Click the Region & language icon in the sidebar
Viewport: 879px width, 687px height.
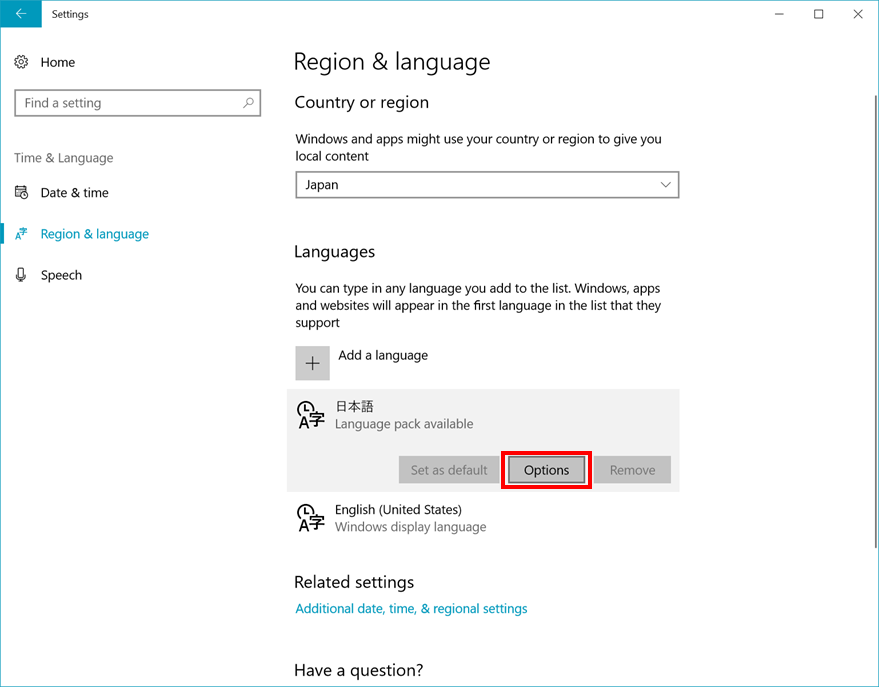tap(21, 234)
